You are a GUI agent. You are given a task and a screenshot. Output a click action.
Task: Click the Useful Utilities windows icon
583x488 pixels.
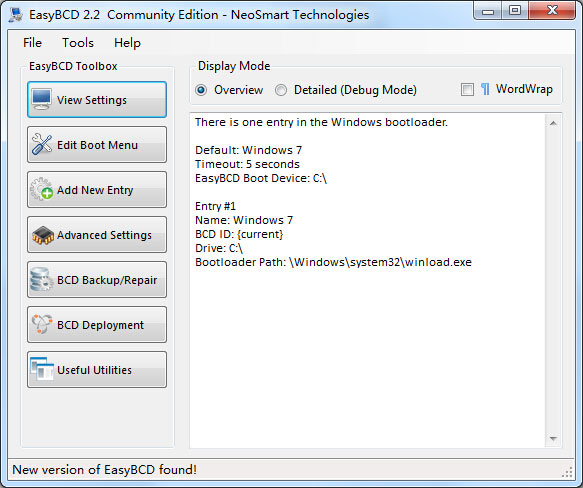point(42,369)
